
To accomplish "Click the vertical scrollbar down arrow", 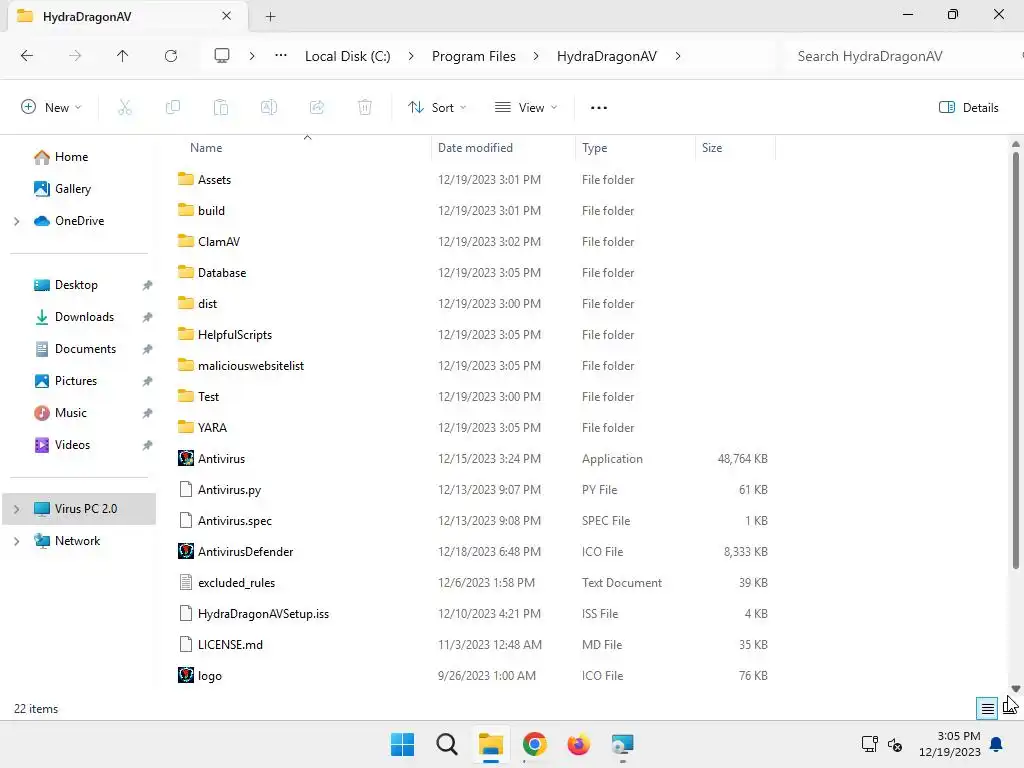I will point(1016,689).
